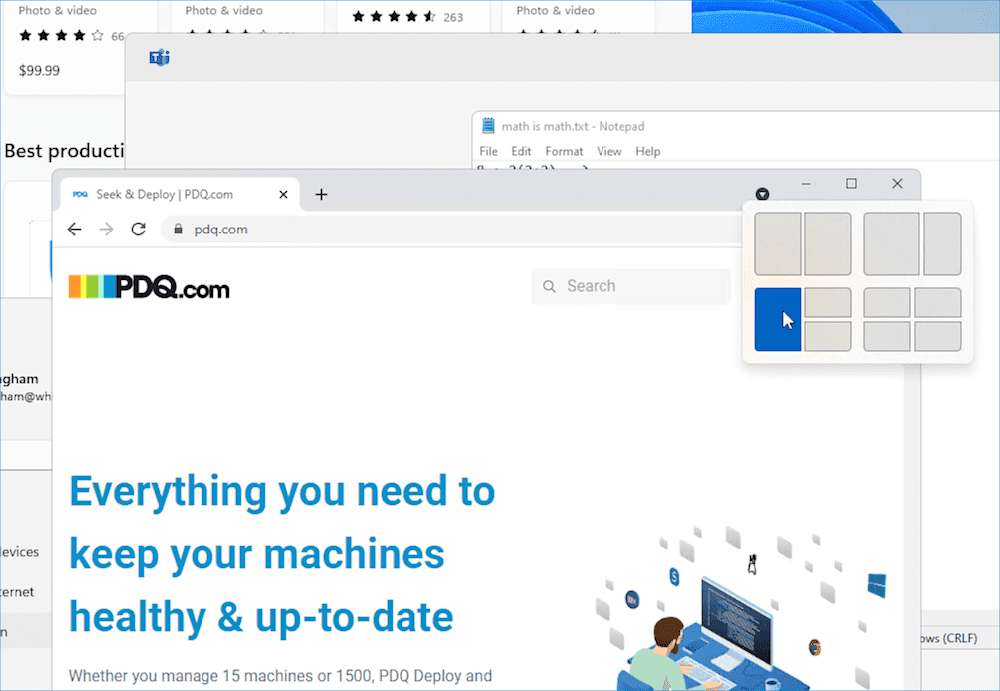
Task: Click the Search field on the PDQ site
Action: click(631, 286)
